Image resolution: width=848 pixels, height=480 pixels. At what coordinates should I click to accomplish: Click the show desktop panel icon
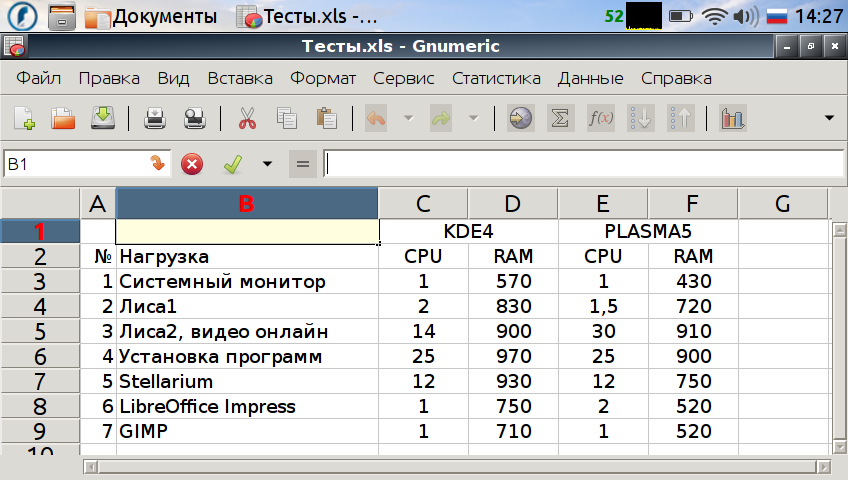62,16
